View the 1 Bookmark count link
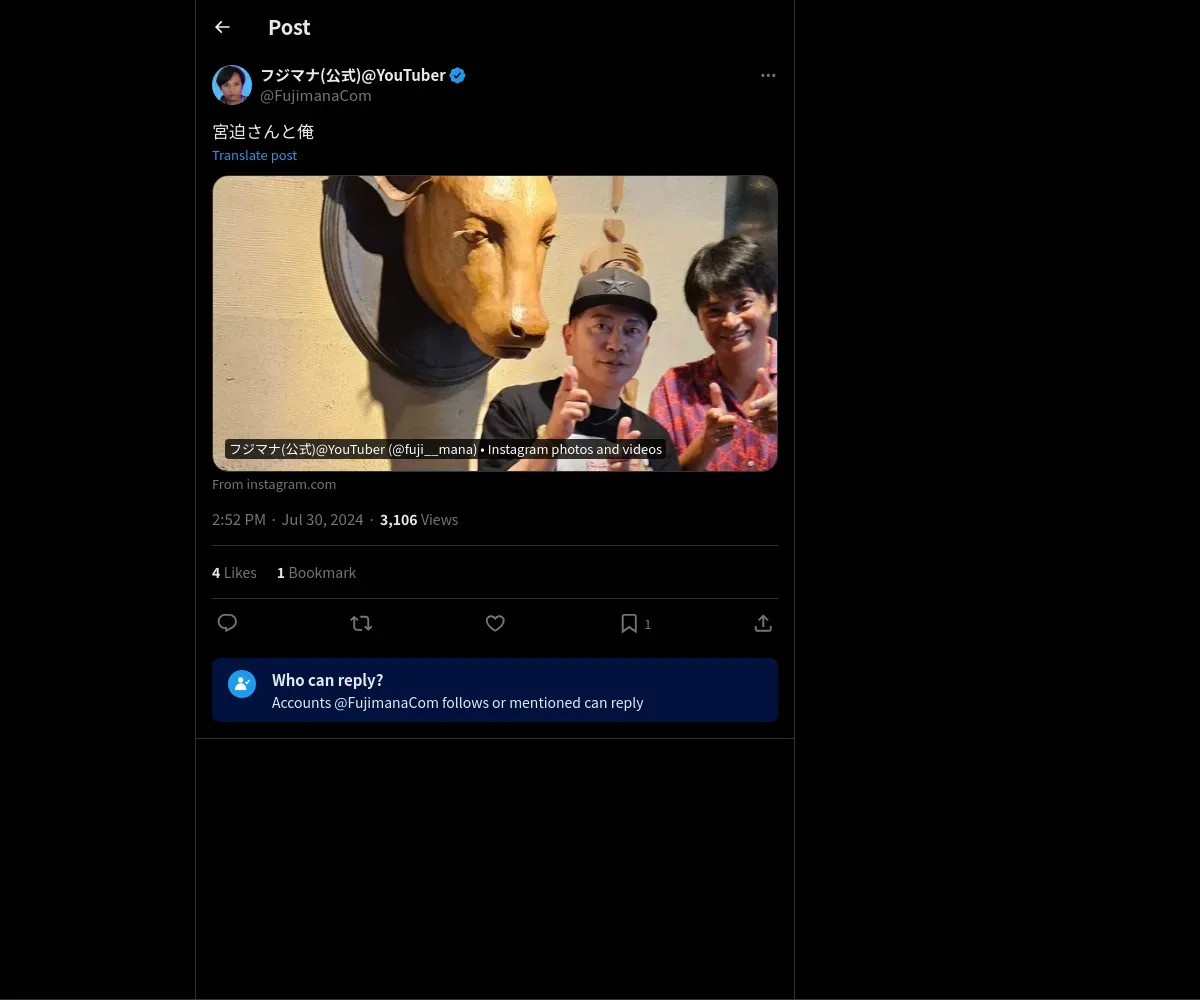 click(316, 572)
